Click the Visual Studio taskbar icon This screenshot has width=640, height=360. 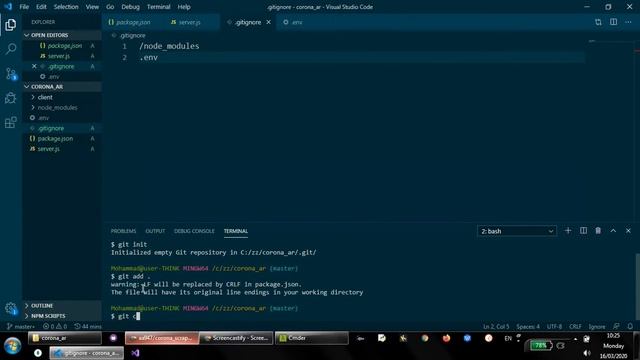click(x=136, y=353)
